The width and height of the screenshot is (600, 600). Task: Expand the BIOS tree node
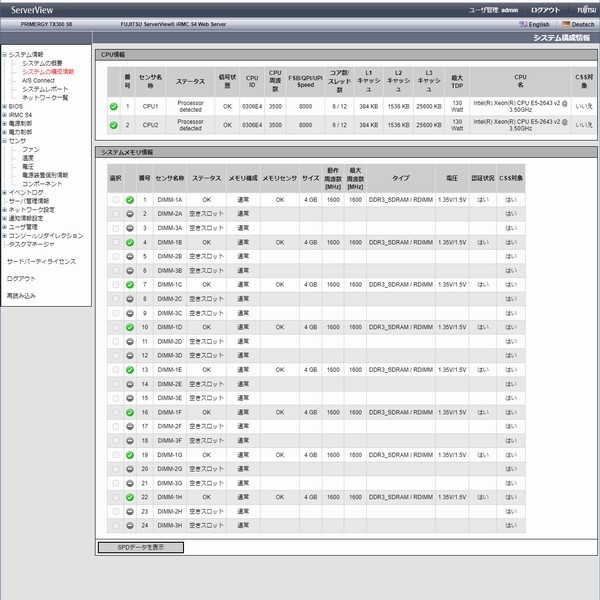5,106
